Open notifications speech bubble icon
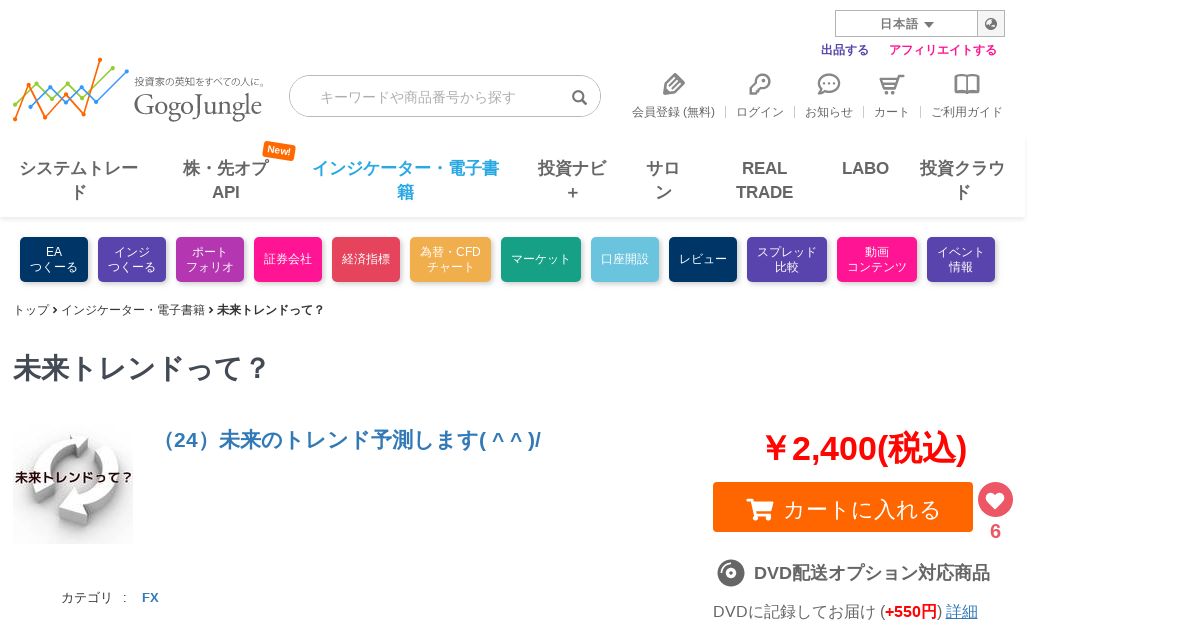This screenshot has height=630, width=1200. [x=829, y=84]
